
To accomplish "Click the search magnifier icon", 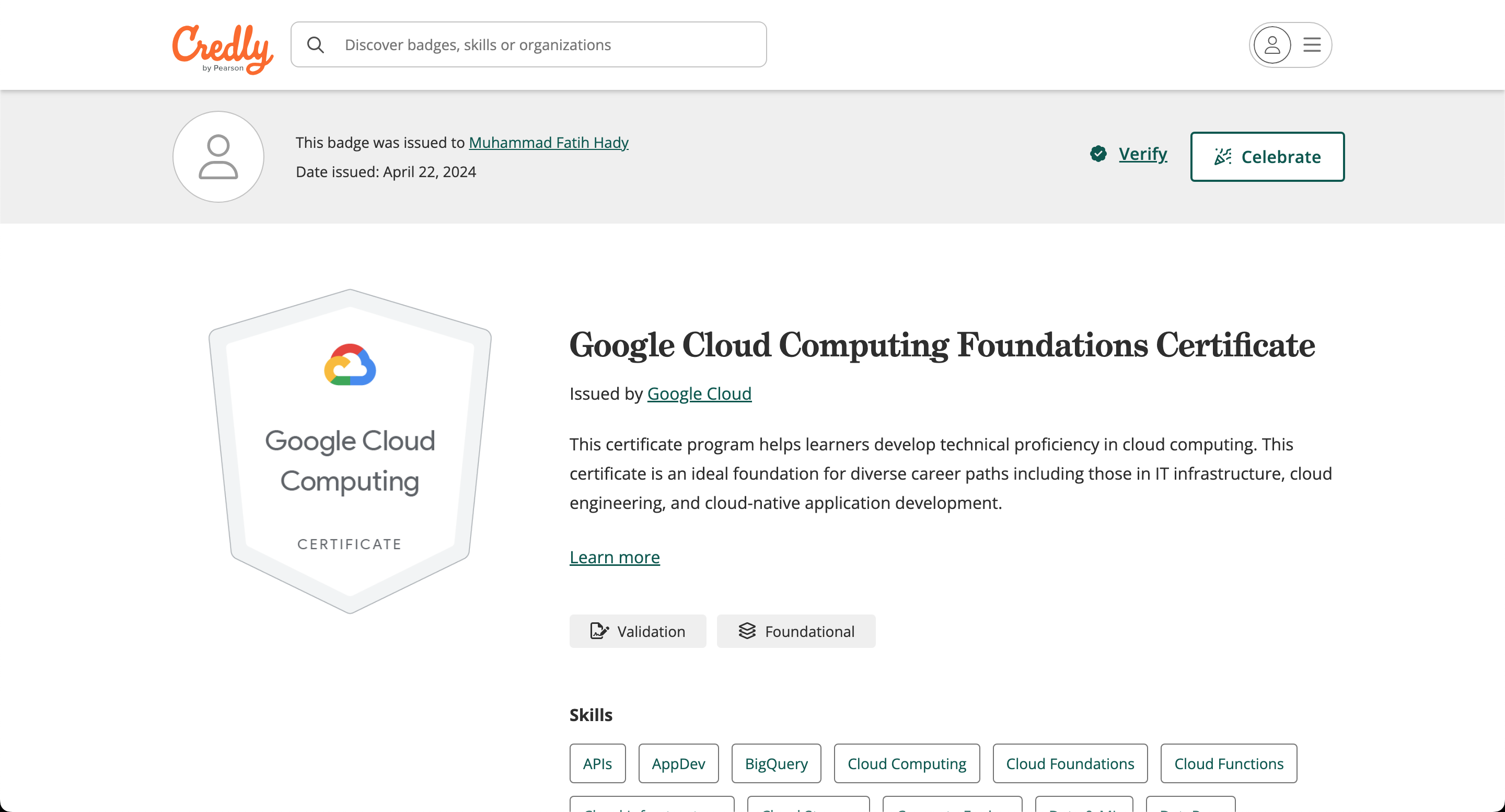I will click(316, 45).
